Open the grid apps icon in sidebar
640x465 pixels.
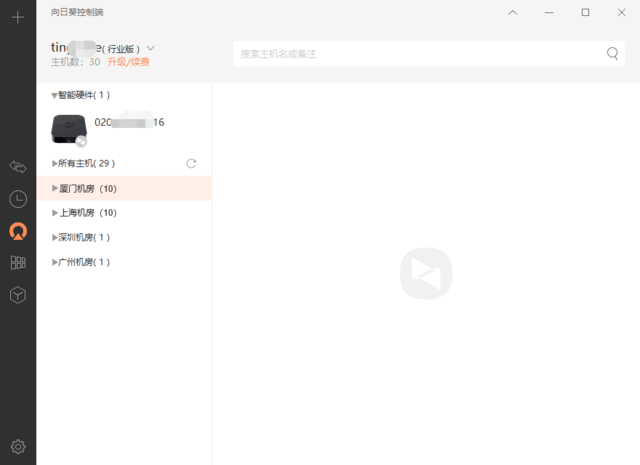coord(17,263)
